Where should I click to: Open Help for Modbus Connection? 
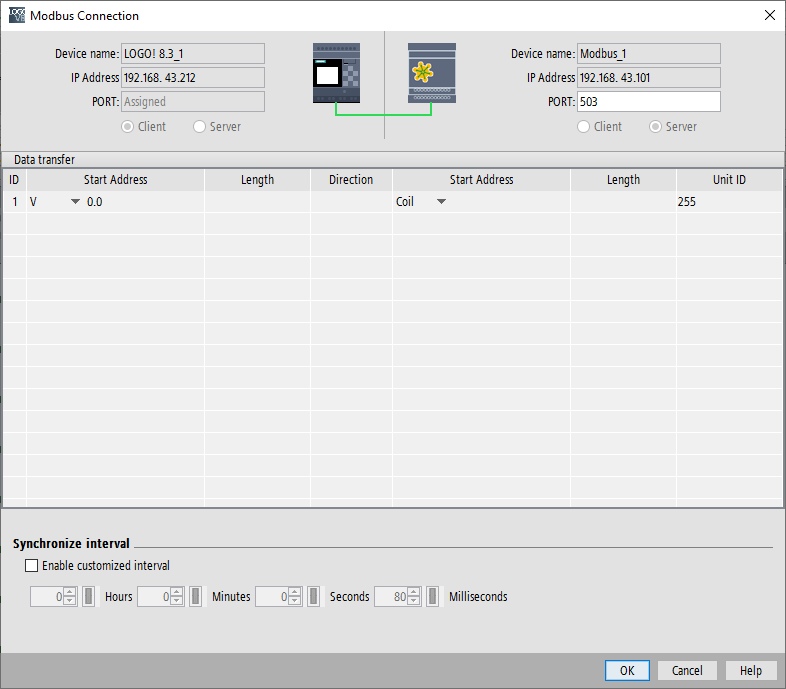[x=750, y=670]
